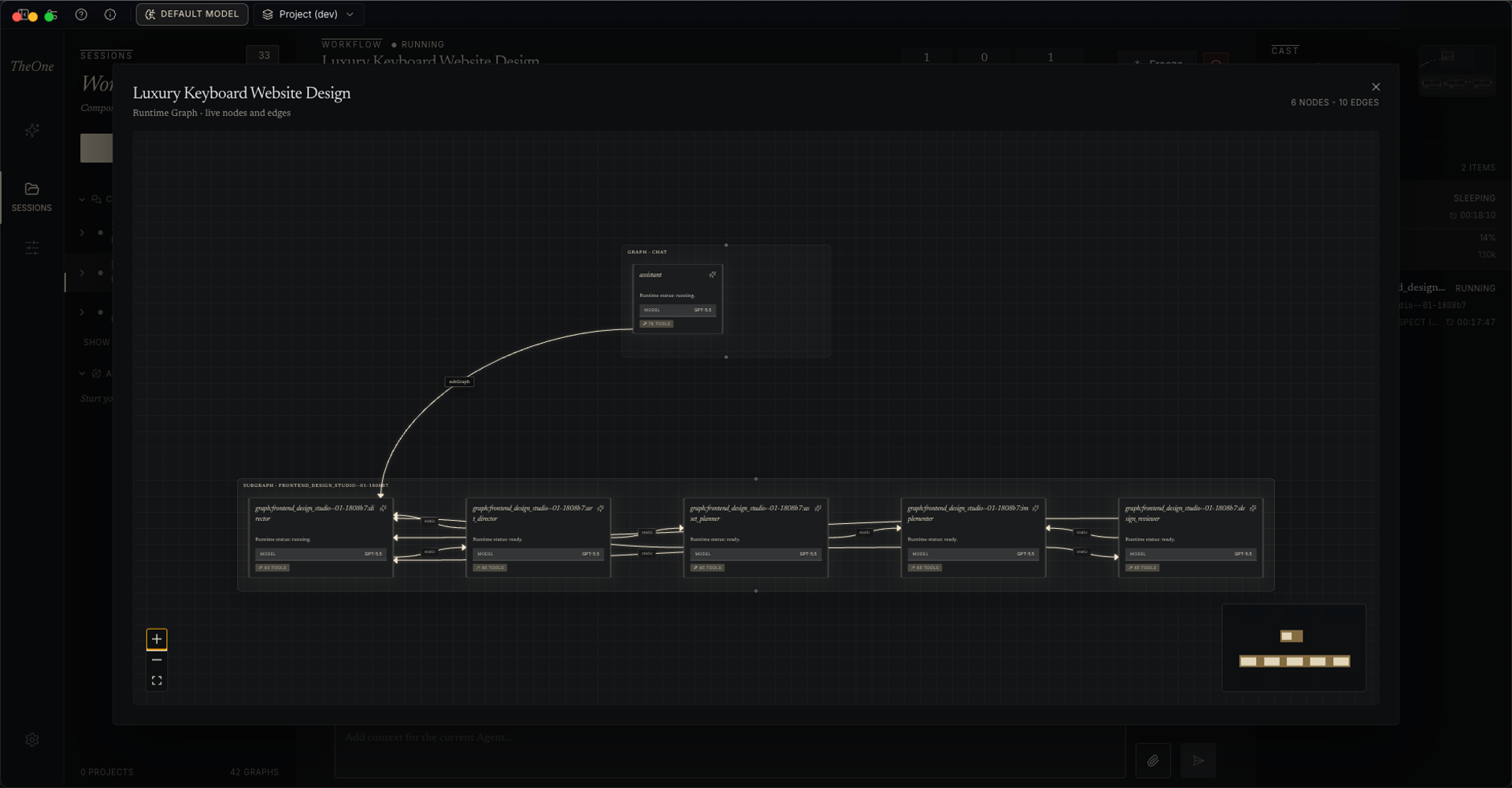Click the TheOne logo in sidebar
Image resolution: width=1512 pixels, height=788 pixels.
32,66
